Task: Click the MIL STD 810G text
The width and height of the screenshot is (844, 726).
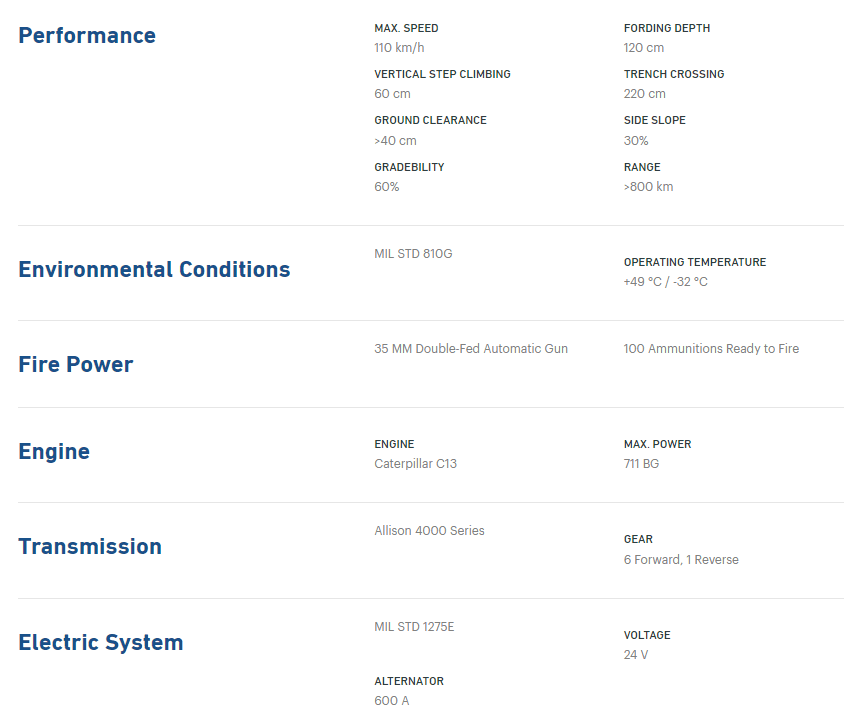Action: pos(413,253)
